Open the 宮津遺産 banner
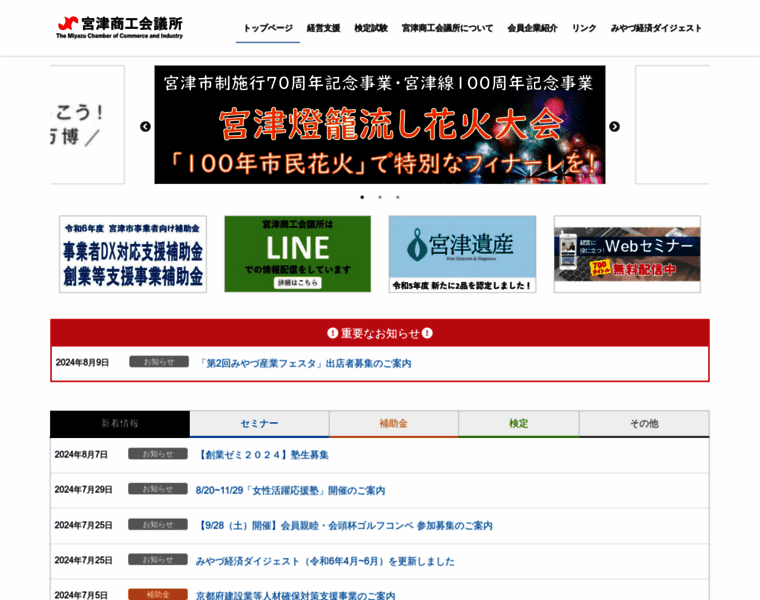760x600 pixels. (462, 254)
